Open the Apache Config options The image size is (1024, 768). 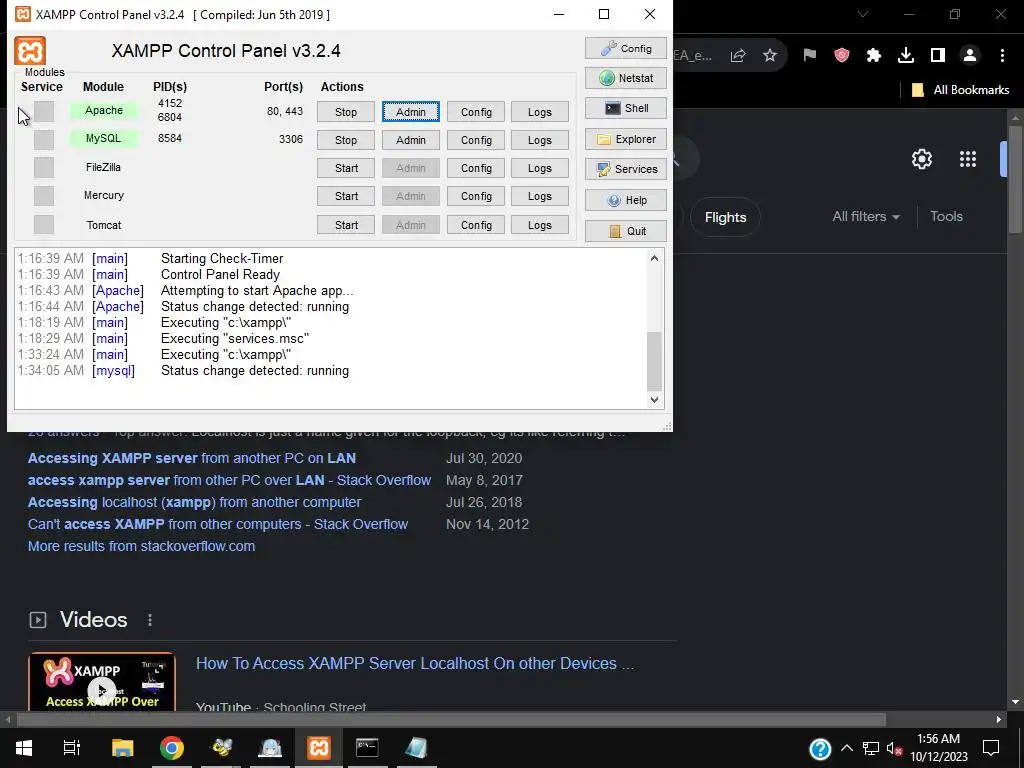click(x=476, y=112)
